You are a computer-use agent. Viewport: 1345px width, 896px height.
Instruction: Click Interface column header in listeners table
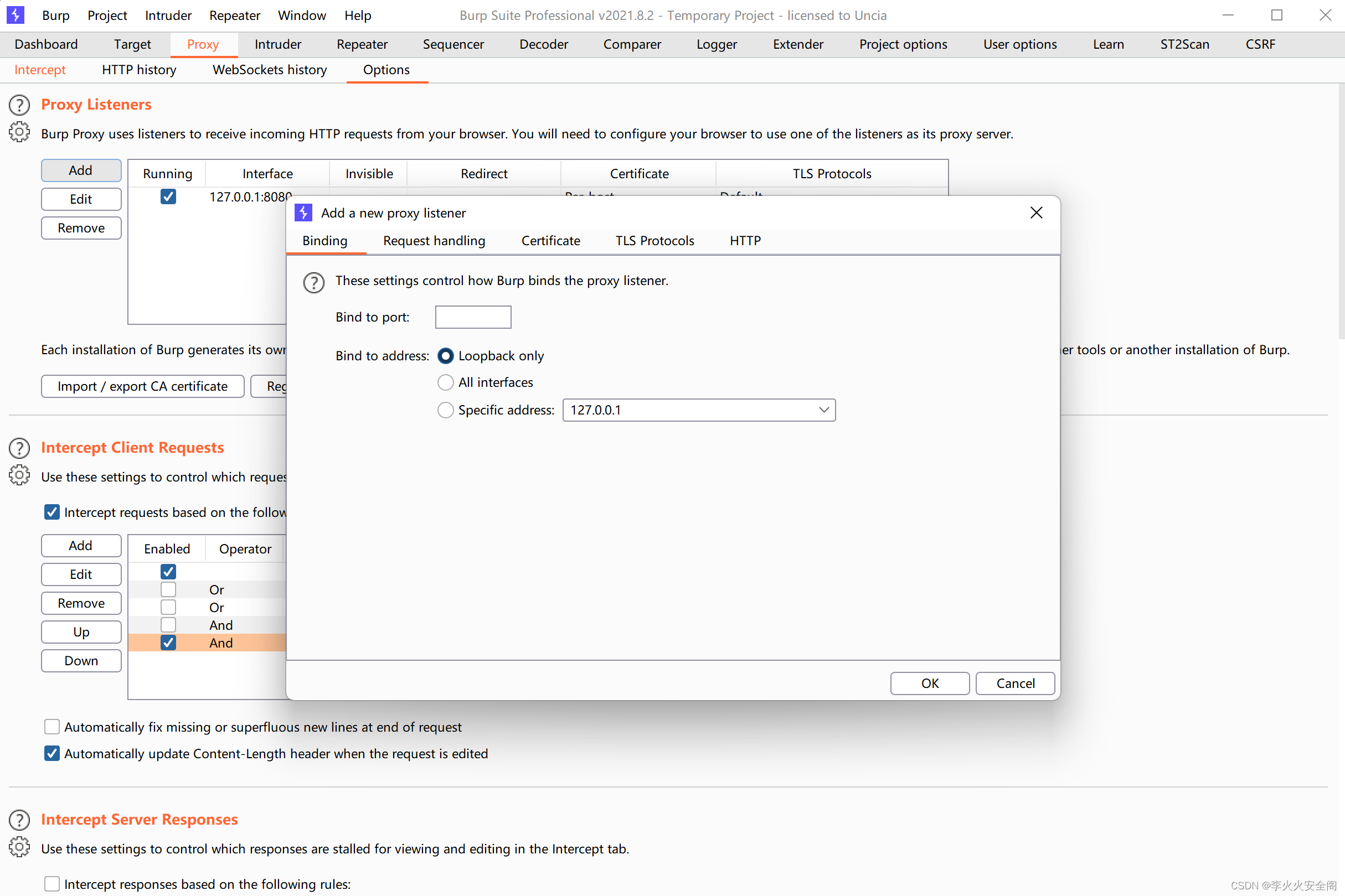tap(267, 173)
